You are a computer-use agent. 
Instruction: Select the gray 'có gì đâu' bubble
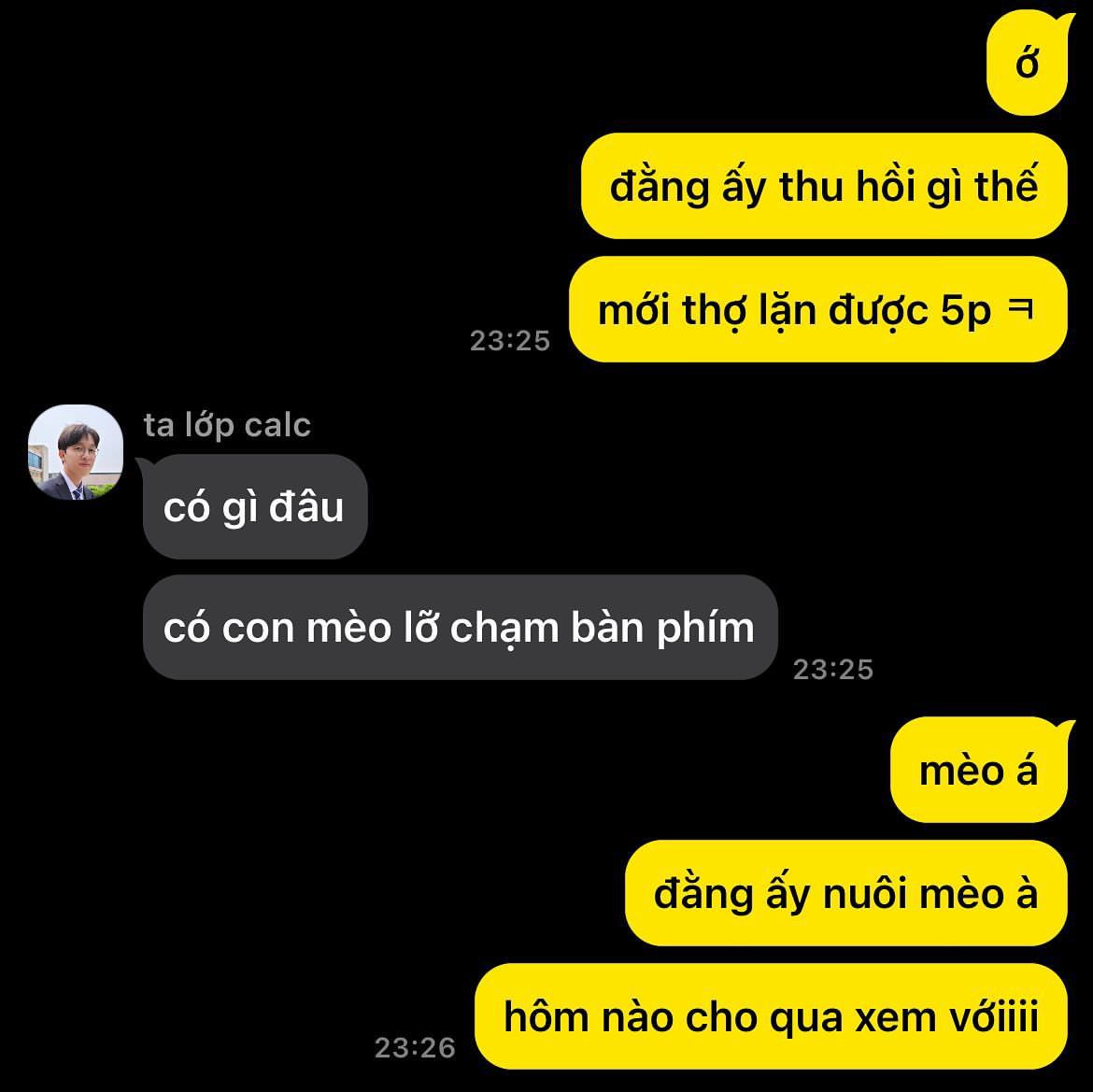(254, 506)
